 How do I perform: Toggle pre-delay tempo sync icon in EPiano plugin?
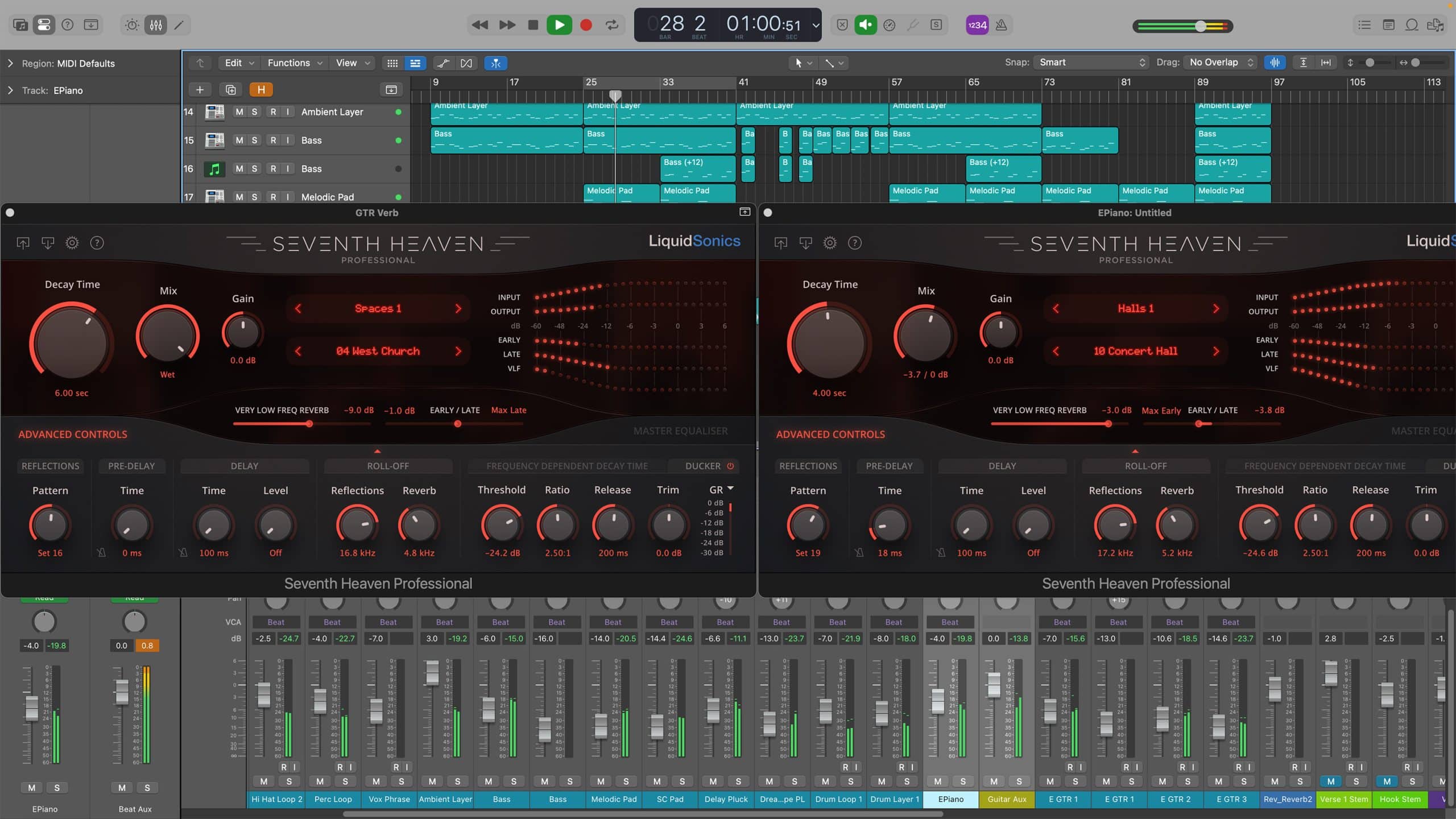(x=859, y=552)
